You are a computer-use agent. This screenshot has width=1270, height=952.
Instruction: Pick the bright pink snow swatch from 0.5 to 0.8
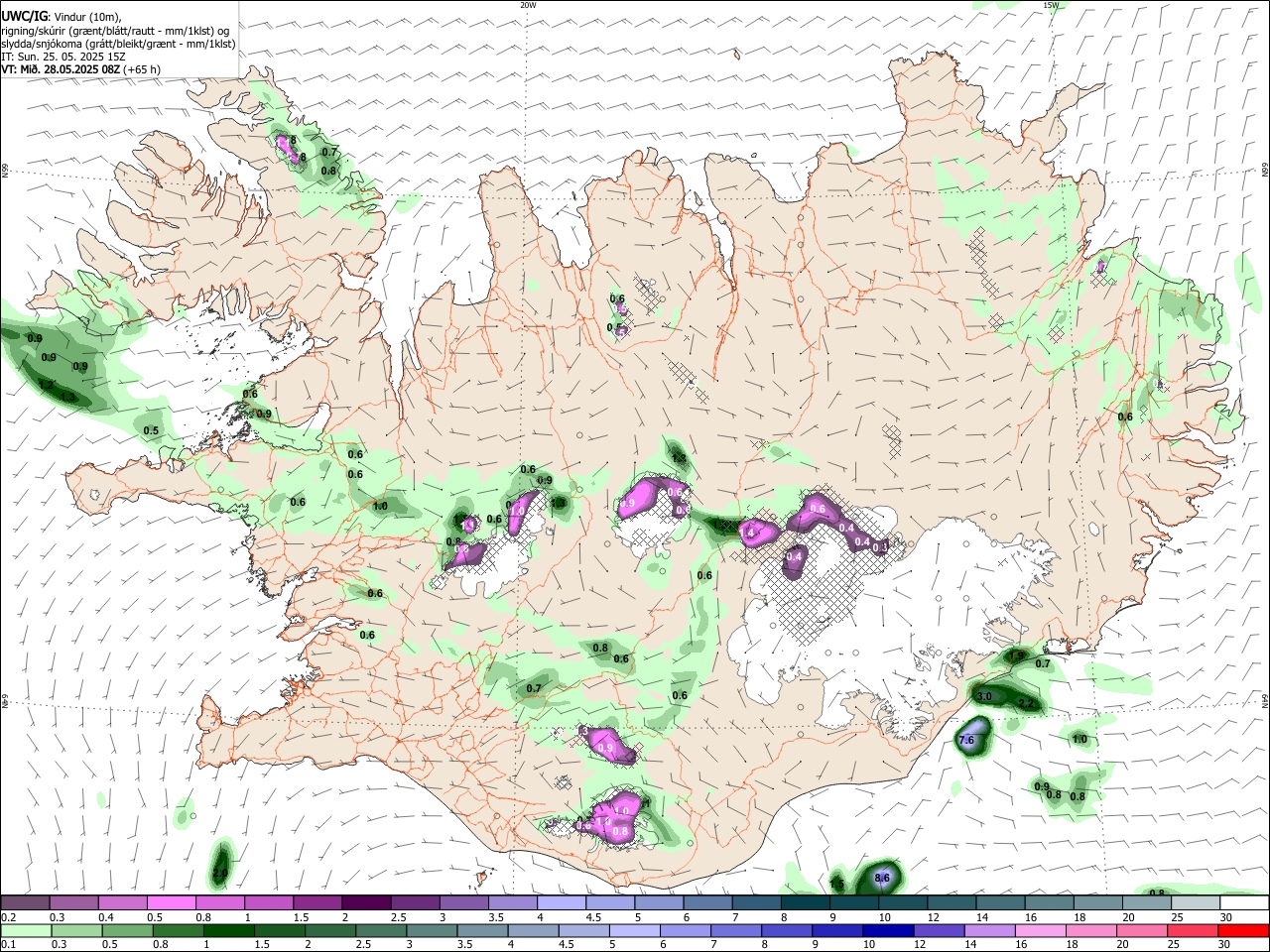click(171, 903)
